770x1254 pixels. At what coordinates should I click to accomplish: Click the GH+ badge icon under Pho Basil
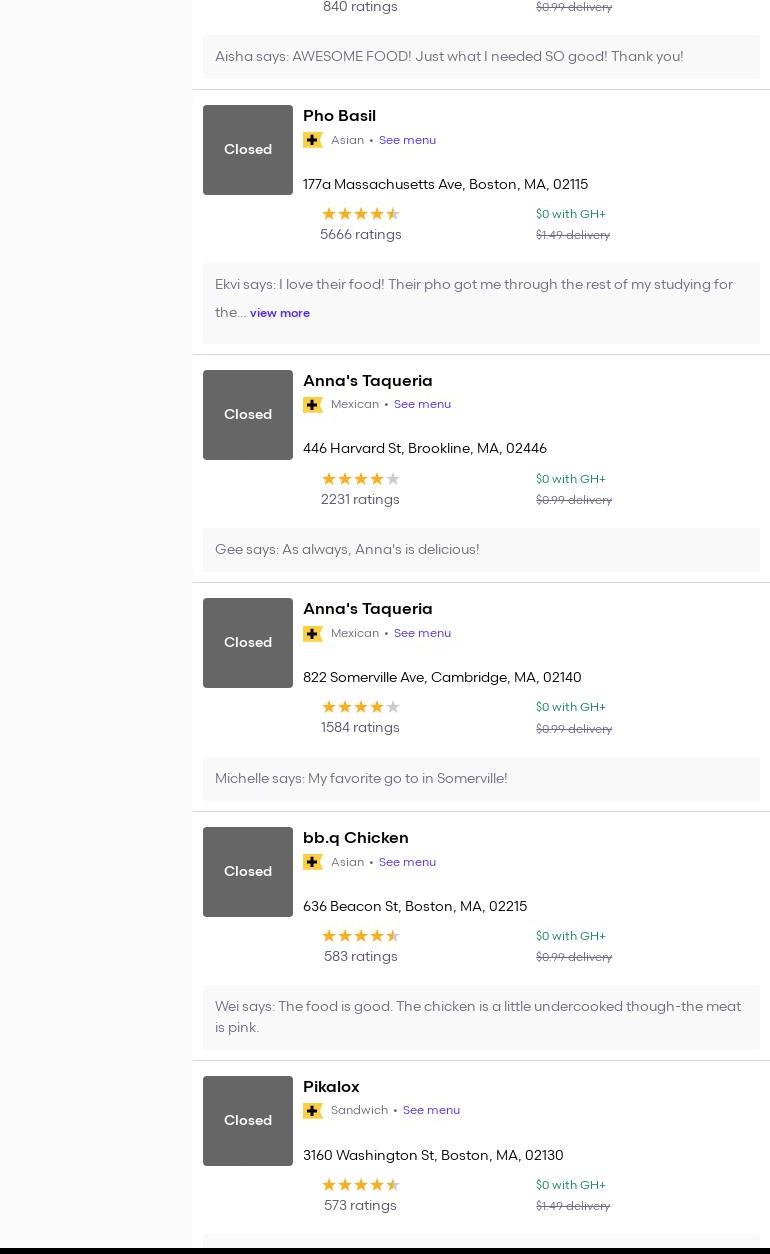coord(313,140)
